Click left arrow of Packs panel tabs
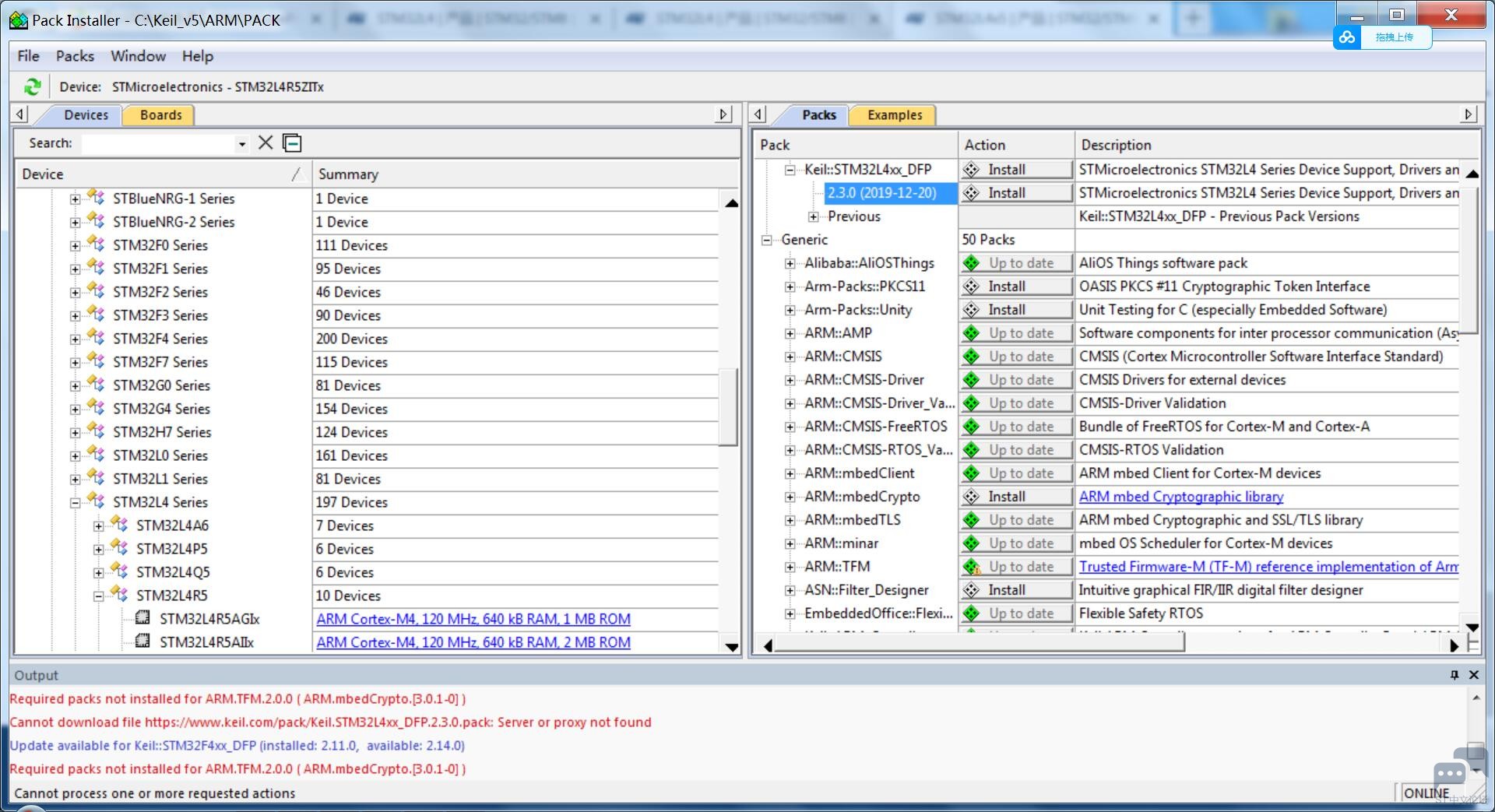Viewport: 1495px width, 812px height. click(759, 114)
